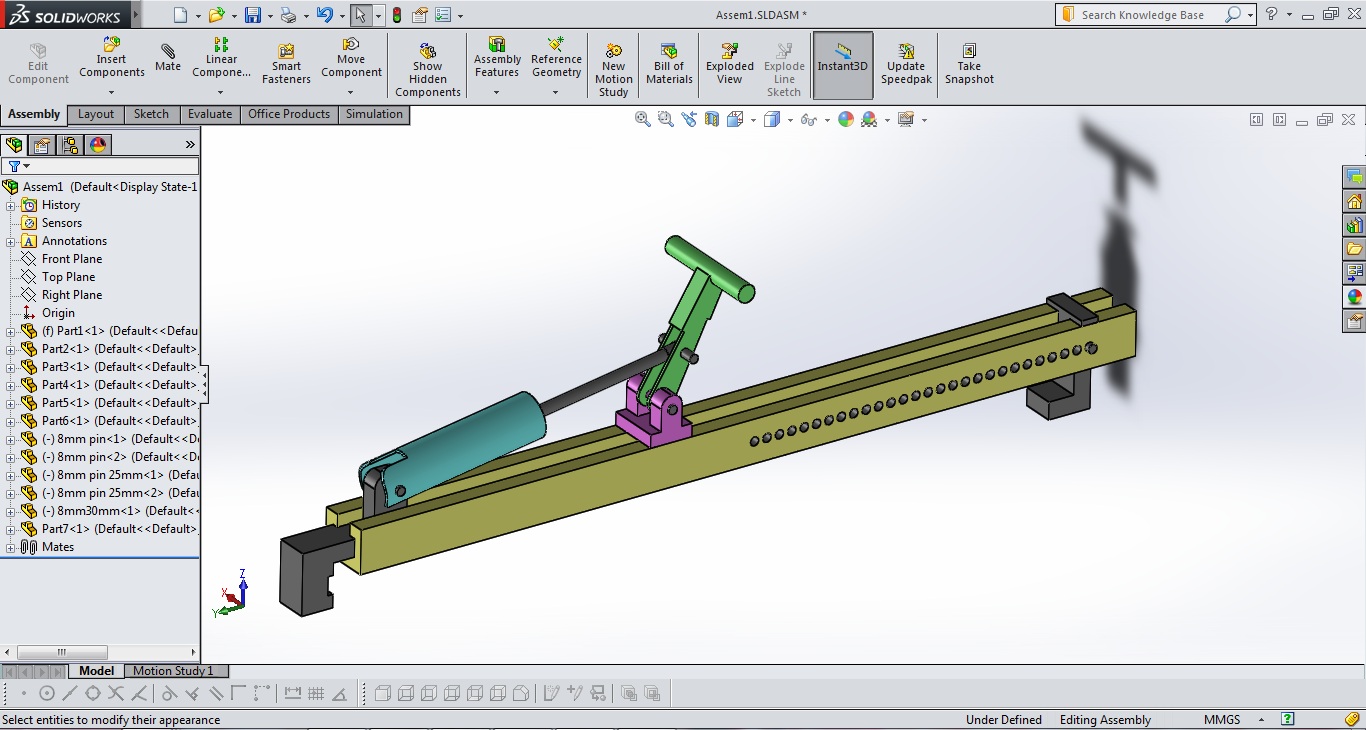Open the Design Library task pane icon
This screenshot has height=730, width=1366.
click(1354, 225)
